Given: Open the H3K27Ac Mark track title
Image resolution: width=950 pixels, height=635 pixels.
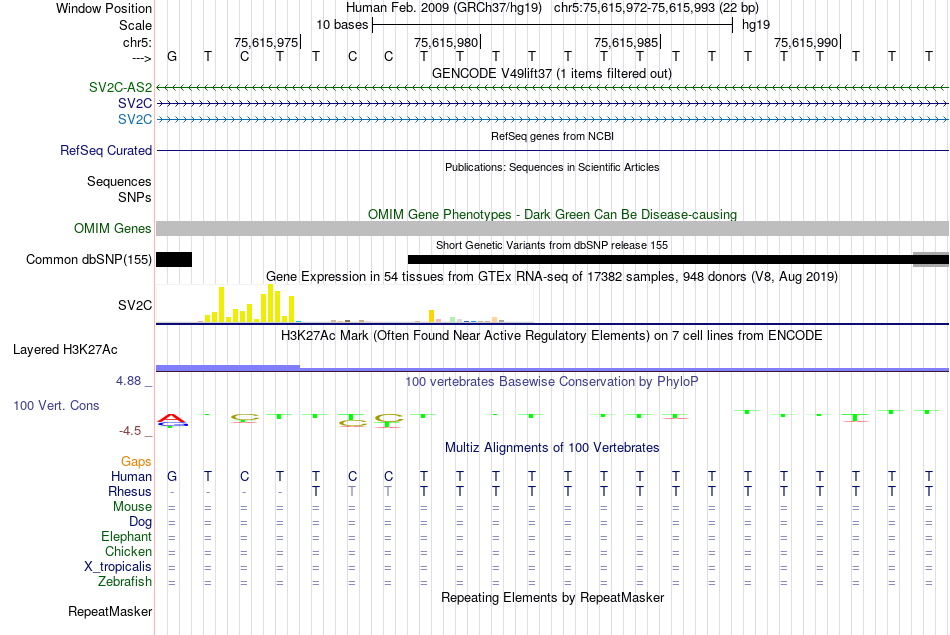Looking at the screenshot, I should coord(552,336).
